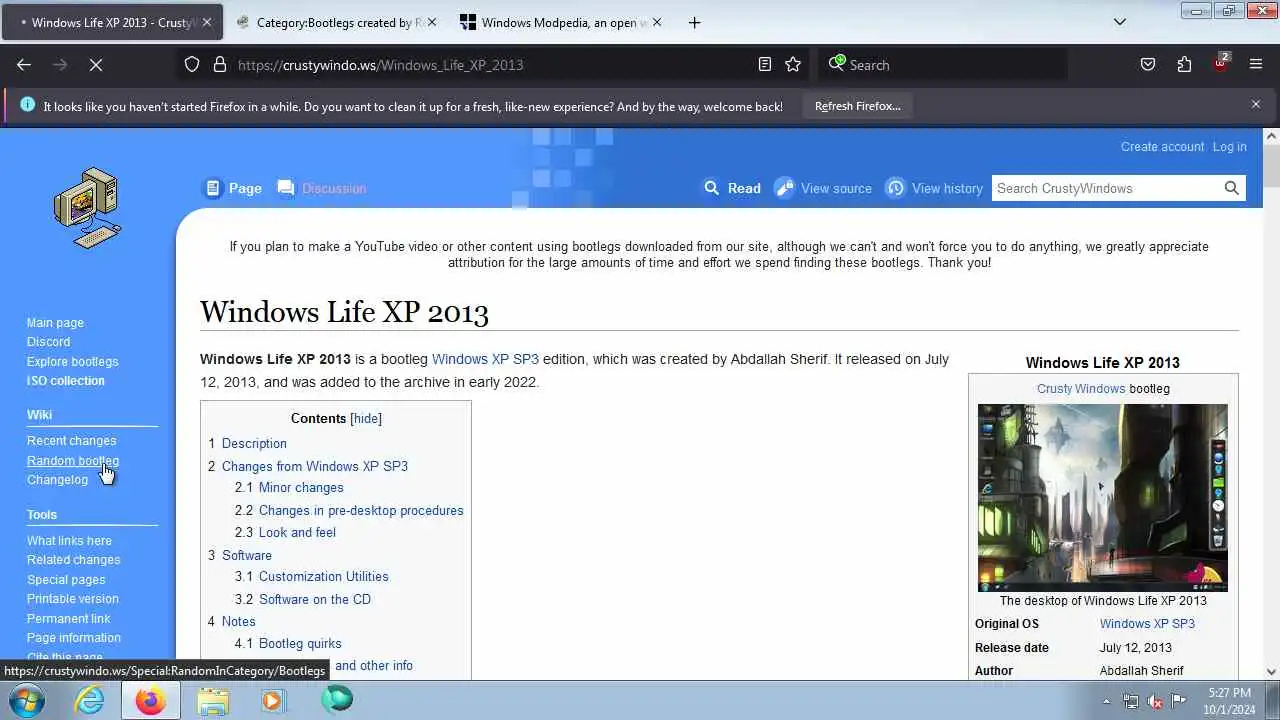1280x720 pixels.
Task: Close the Category:Bootlegs tab
Action: [432, 22]
